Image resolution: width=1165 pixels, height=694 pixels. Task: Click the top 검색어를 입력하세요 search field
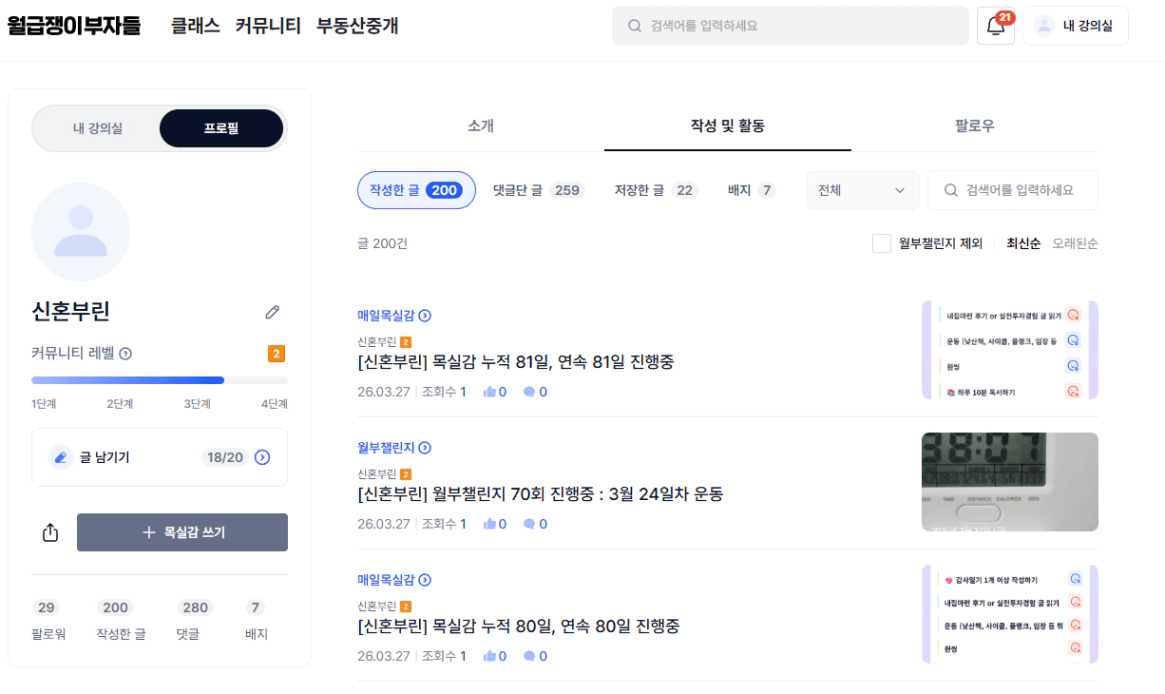(x=790, y=26)
